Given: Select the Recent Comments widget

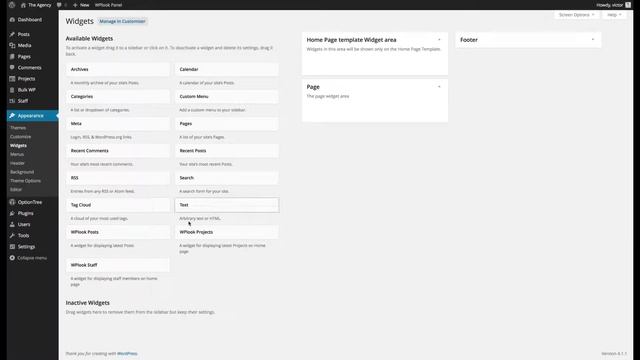Looking at the screenshot, I should pos(118,151).
